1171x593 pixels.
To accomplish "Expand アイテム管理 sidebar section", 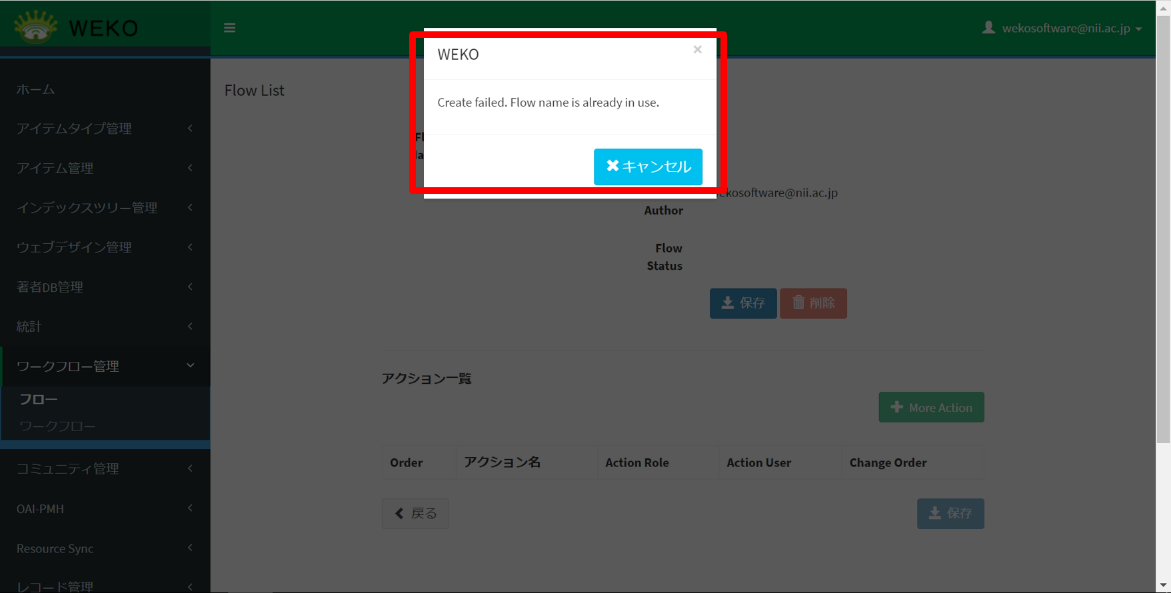I will [104, 168].
